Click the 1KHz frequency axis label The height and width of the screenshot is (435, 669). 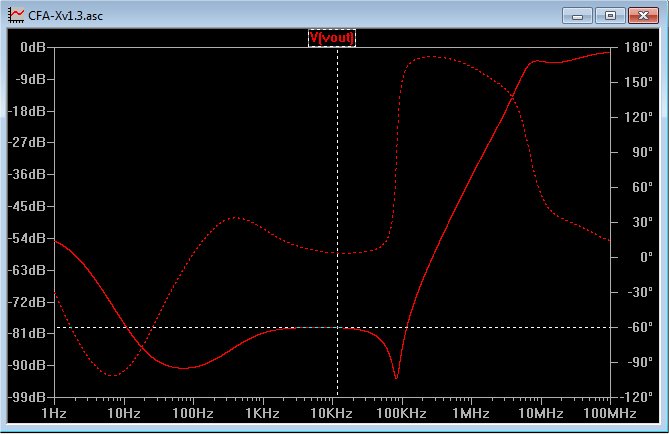pyautogui.click(x=262, y=413)
